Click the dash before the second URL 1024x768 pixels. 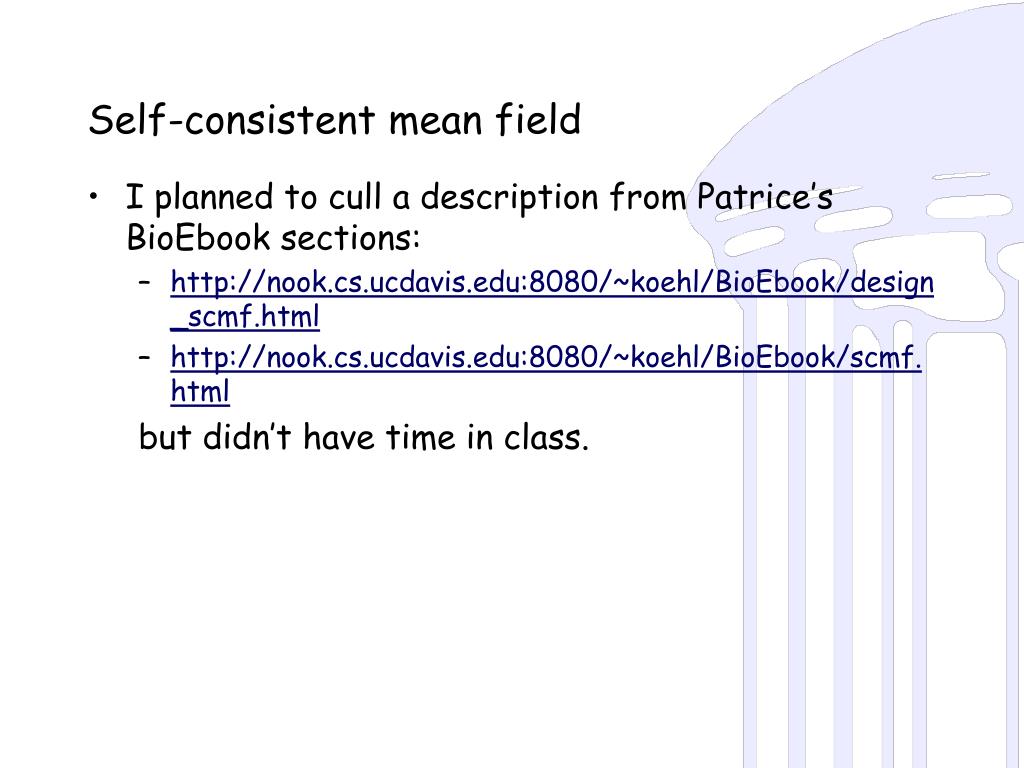click(145, 358)
